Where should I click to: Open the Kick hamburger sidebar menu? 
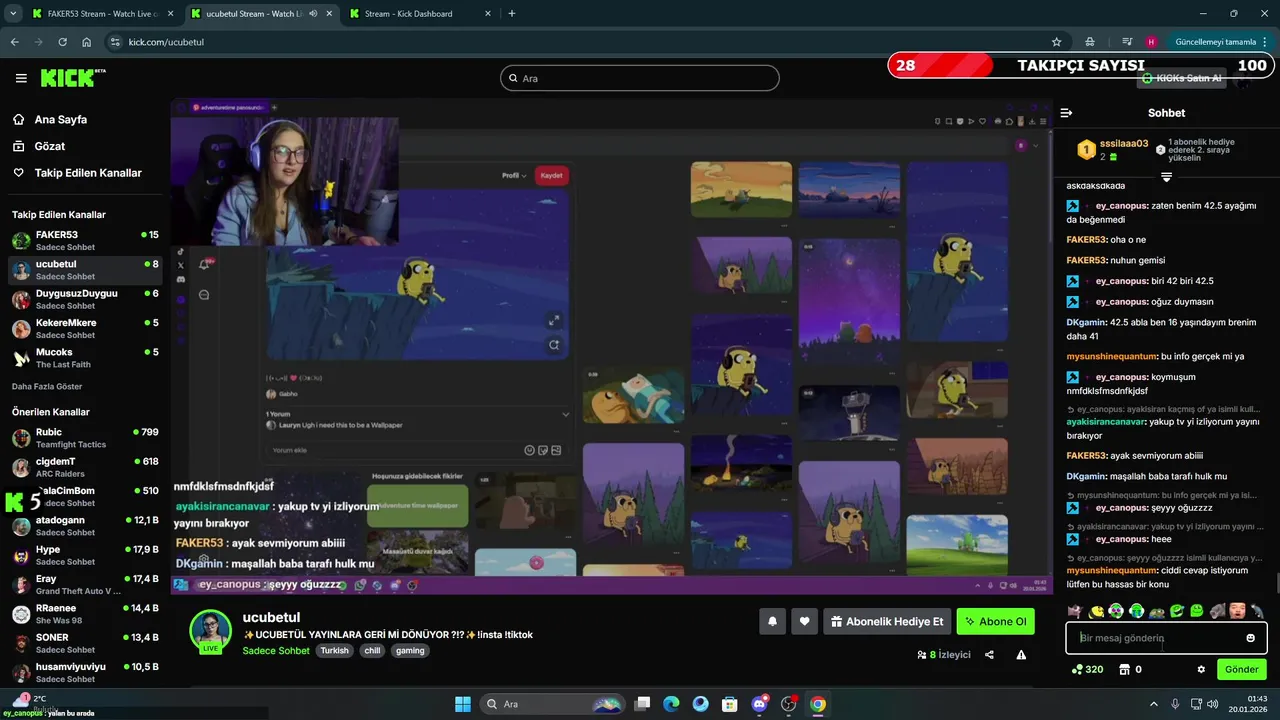tap(21, 78)
